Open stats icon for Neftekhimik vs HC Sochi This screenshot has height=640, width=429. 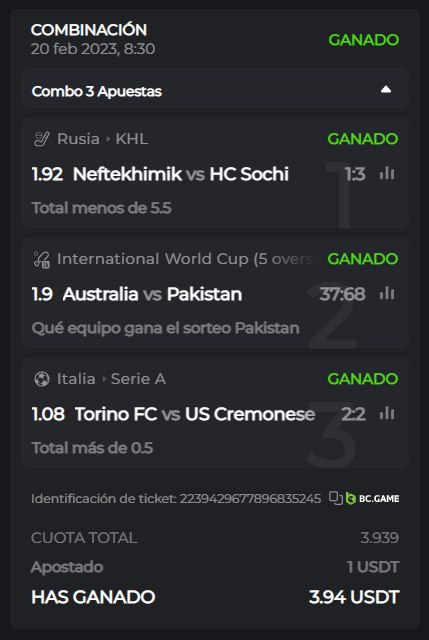pyautogui.click(x=387, y=173)
